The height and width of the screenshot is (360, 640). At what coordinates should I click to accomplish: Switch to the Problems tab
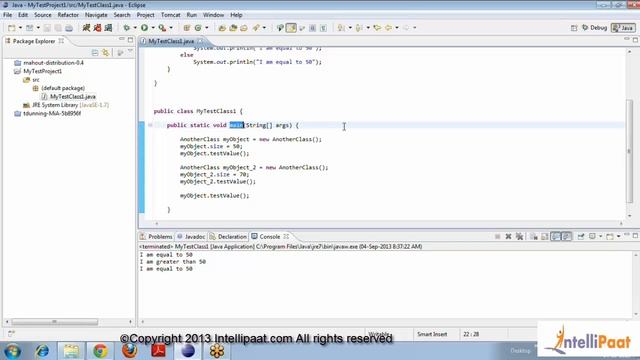pos(156,236)
